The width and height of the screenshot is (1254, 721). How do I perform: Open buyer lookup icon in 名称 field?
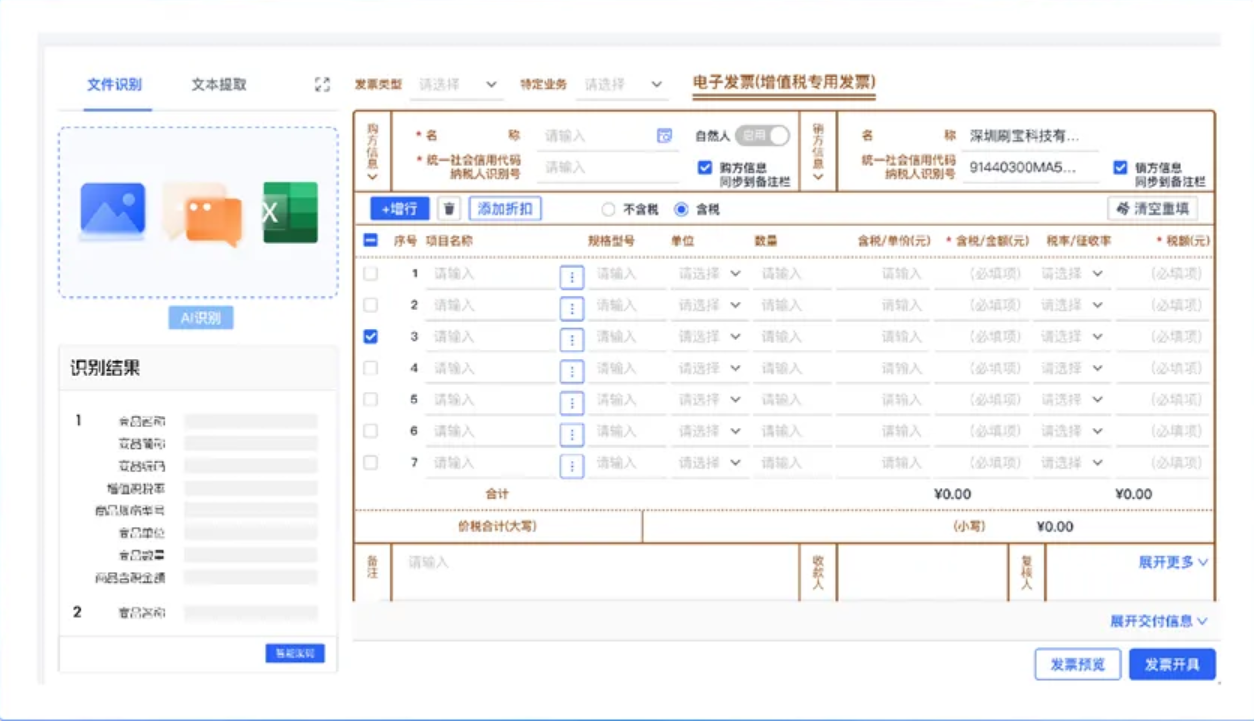664,136
